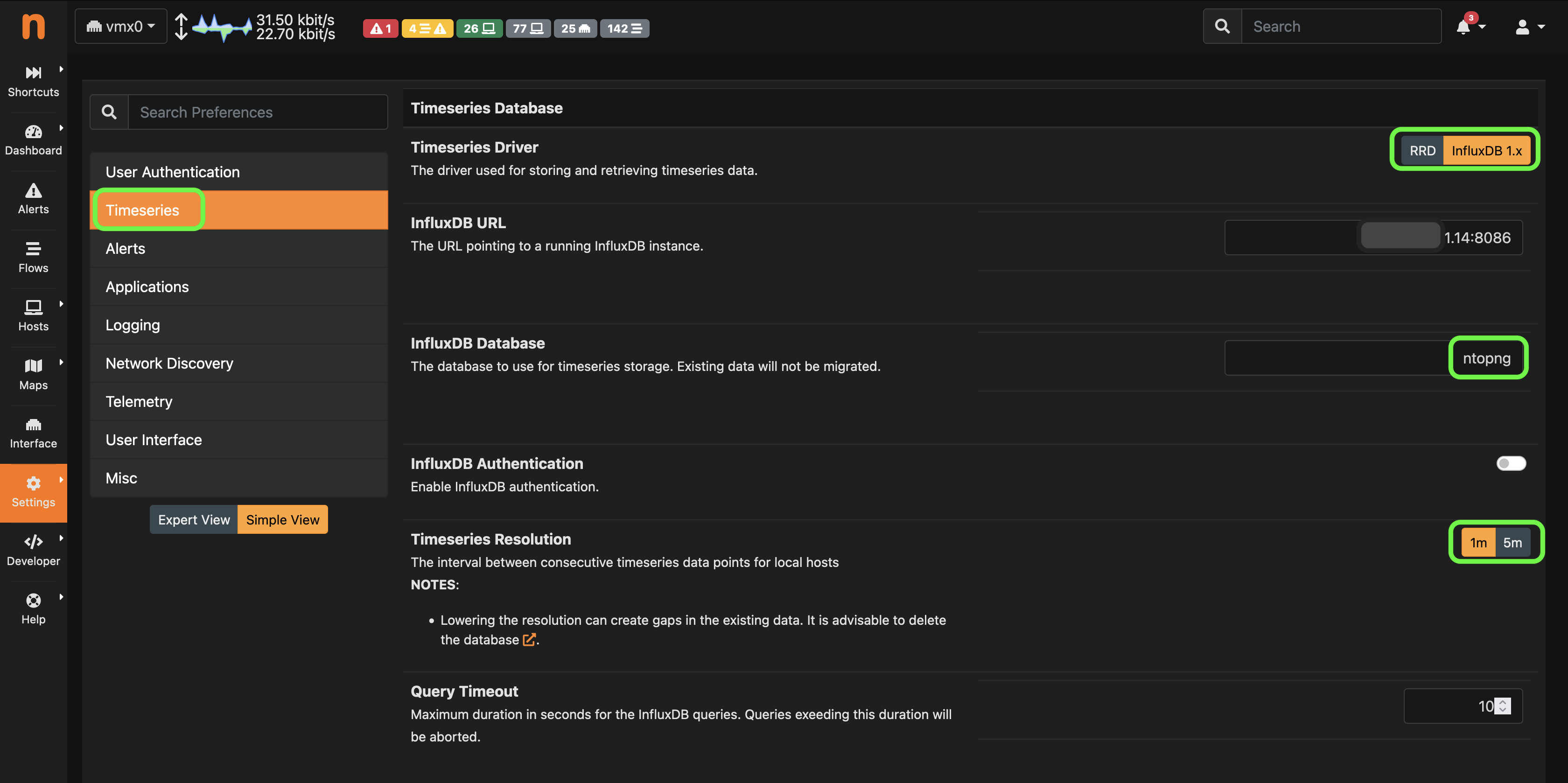1568x783 pixels.
Task: Click the yellow flow alerts badge showing 4
Action: [x=427, y=28]
